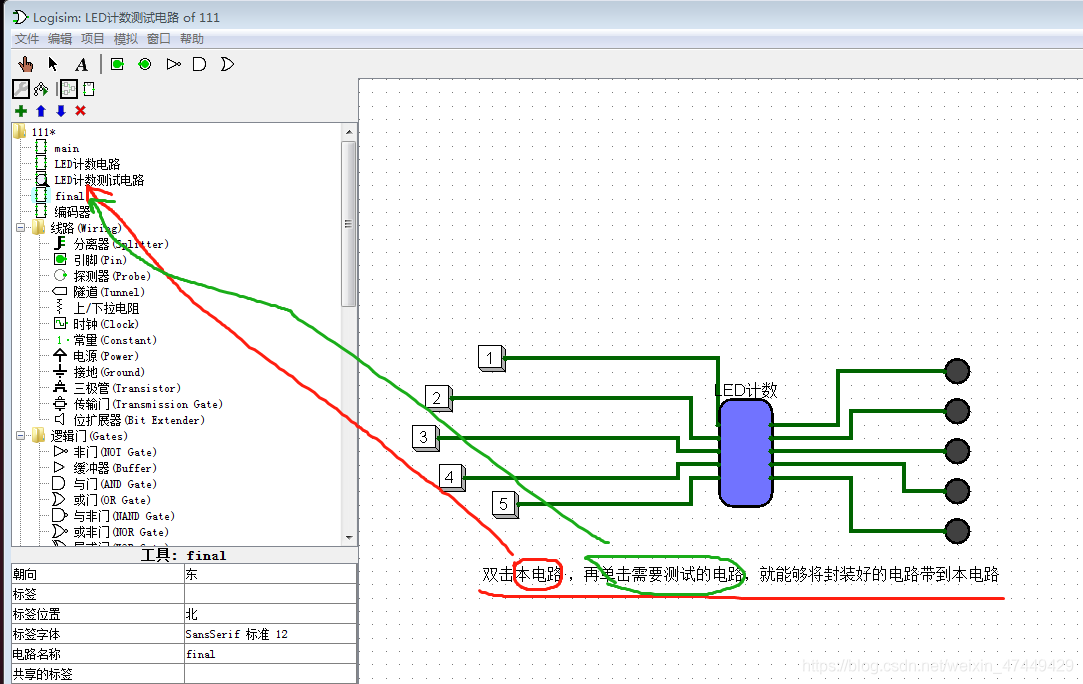Pick OR gate in toolbar
The width and height of the screenshot is (1083, 684).
[x=227, y=64]
